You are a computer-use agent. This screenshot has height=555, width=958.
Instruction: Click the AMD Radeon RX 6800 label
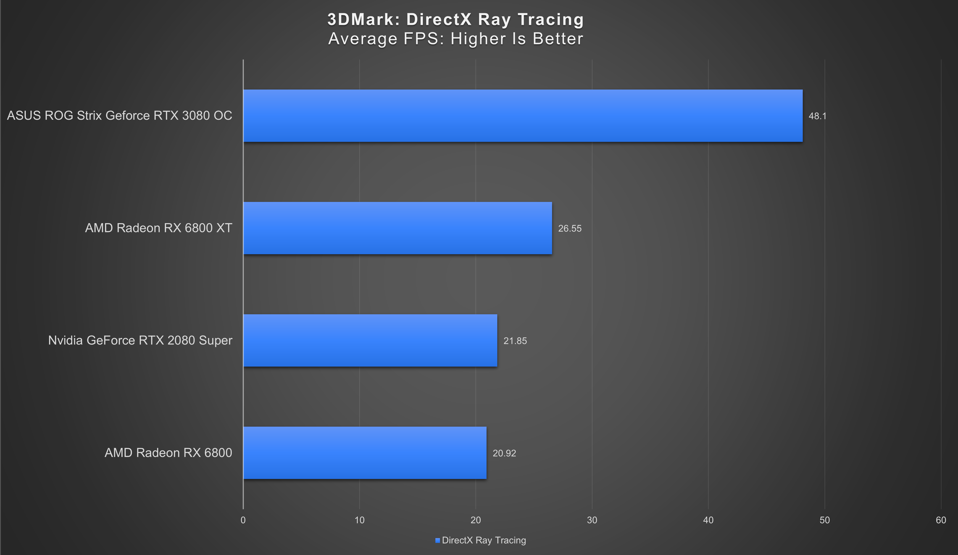click(169, 453)
